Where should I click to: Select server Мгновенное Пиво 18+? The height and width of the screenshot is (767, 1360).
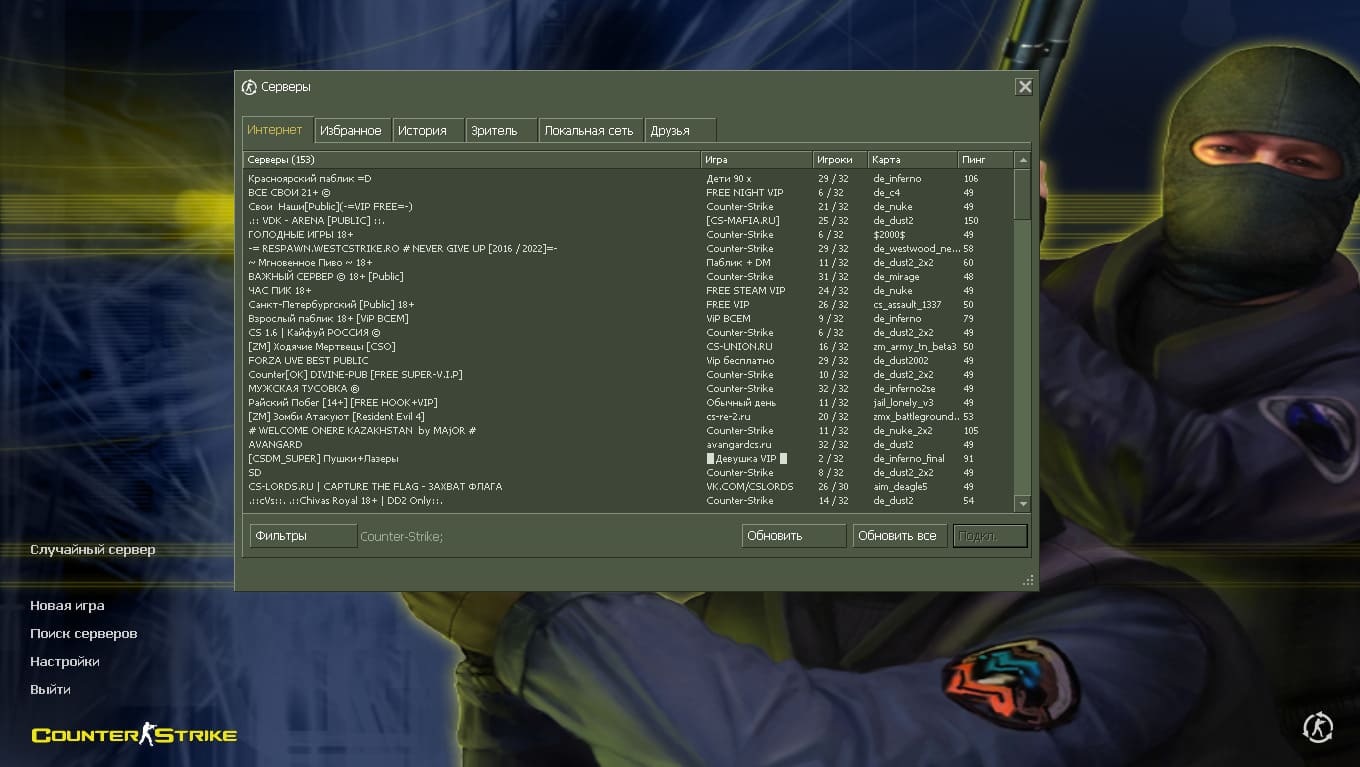(629, 263)
